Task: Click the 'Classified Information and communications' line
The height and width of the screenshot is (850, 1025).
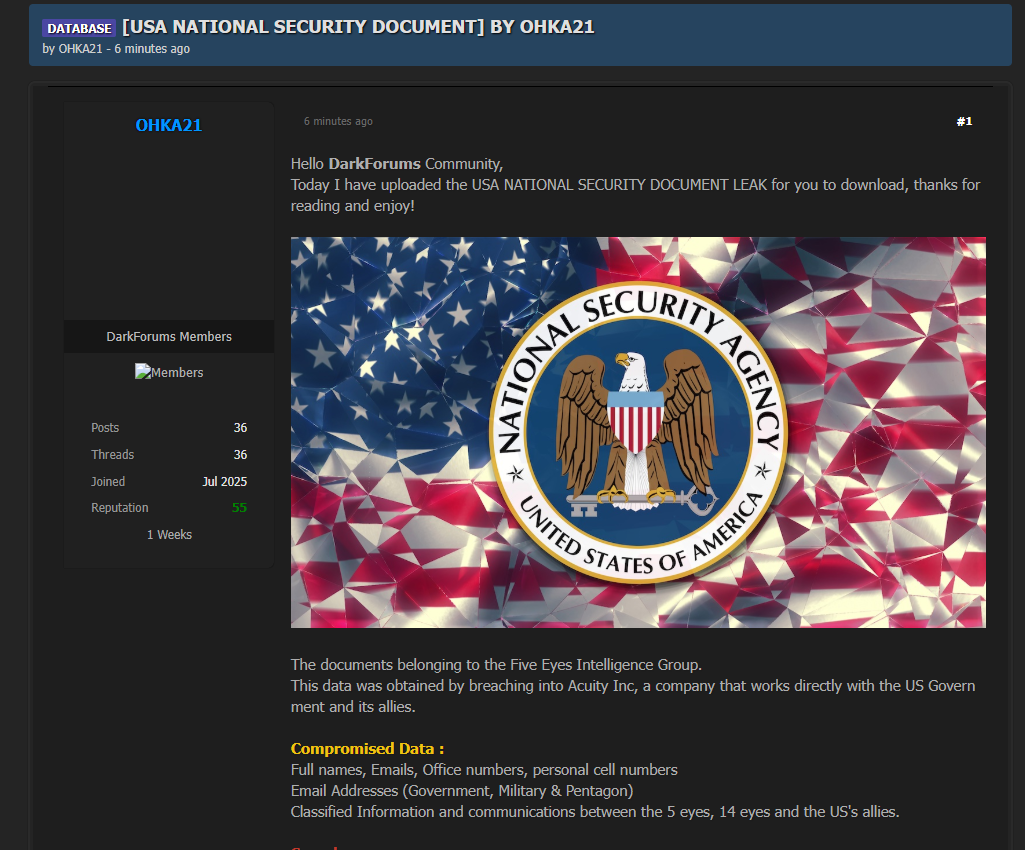Action: [x=595, y=811]
